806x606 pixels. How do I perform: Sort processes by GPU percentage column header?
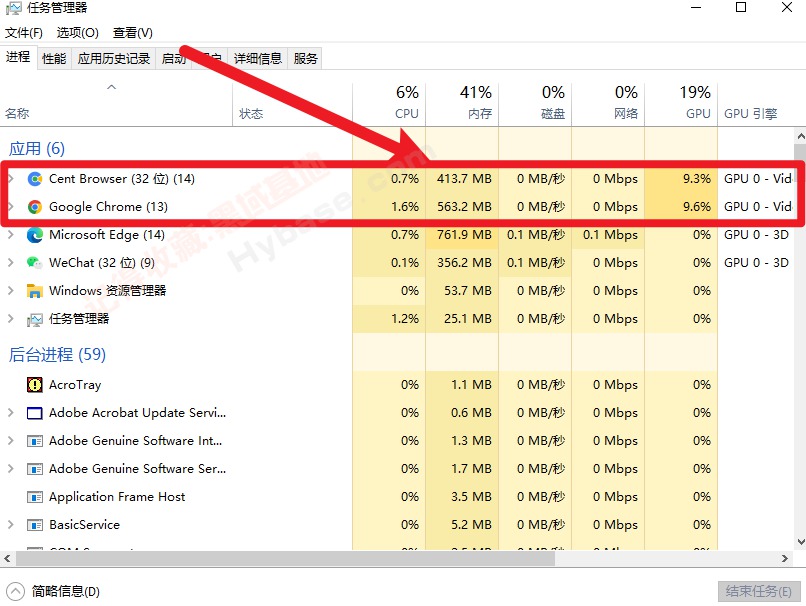[x=681, y=104]
